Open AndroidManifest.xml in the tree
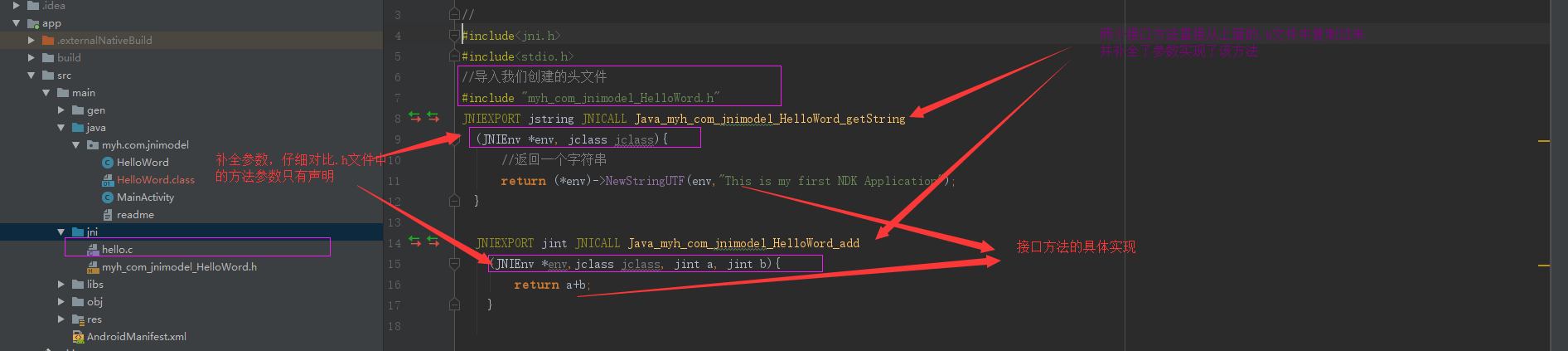The height and width of the screenshot is (351, 1568). pyautogui.click(x=137, y=337)
